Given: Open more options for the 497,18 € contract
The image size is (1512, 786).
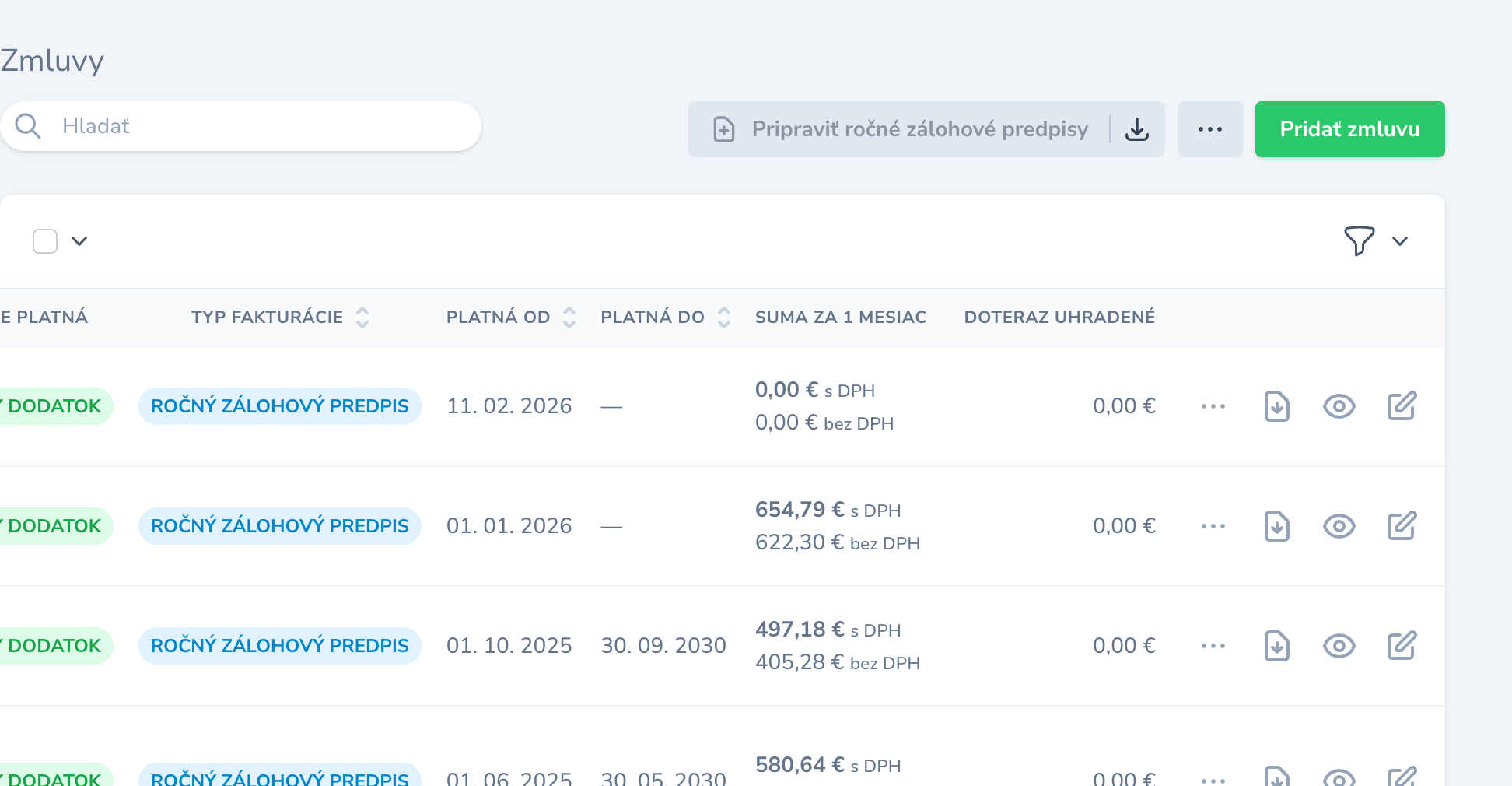Looking at the screenshot, I should tap(1213, 646).
